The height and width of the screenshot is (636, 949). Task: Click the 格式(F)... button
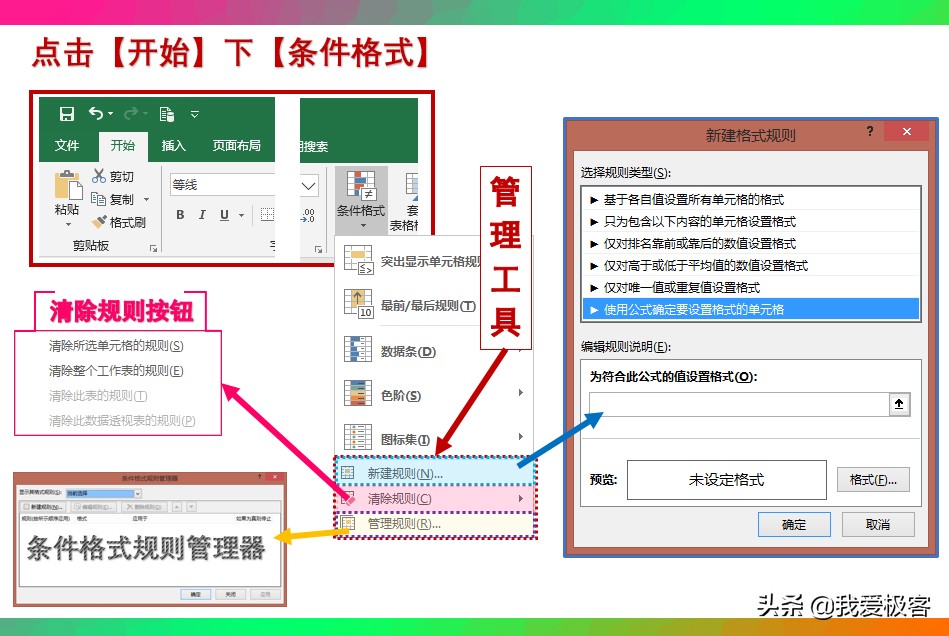[x=873, y=480]
